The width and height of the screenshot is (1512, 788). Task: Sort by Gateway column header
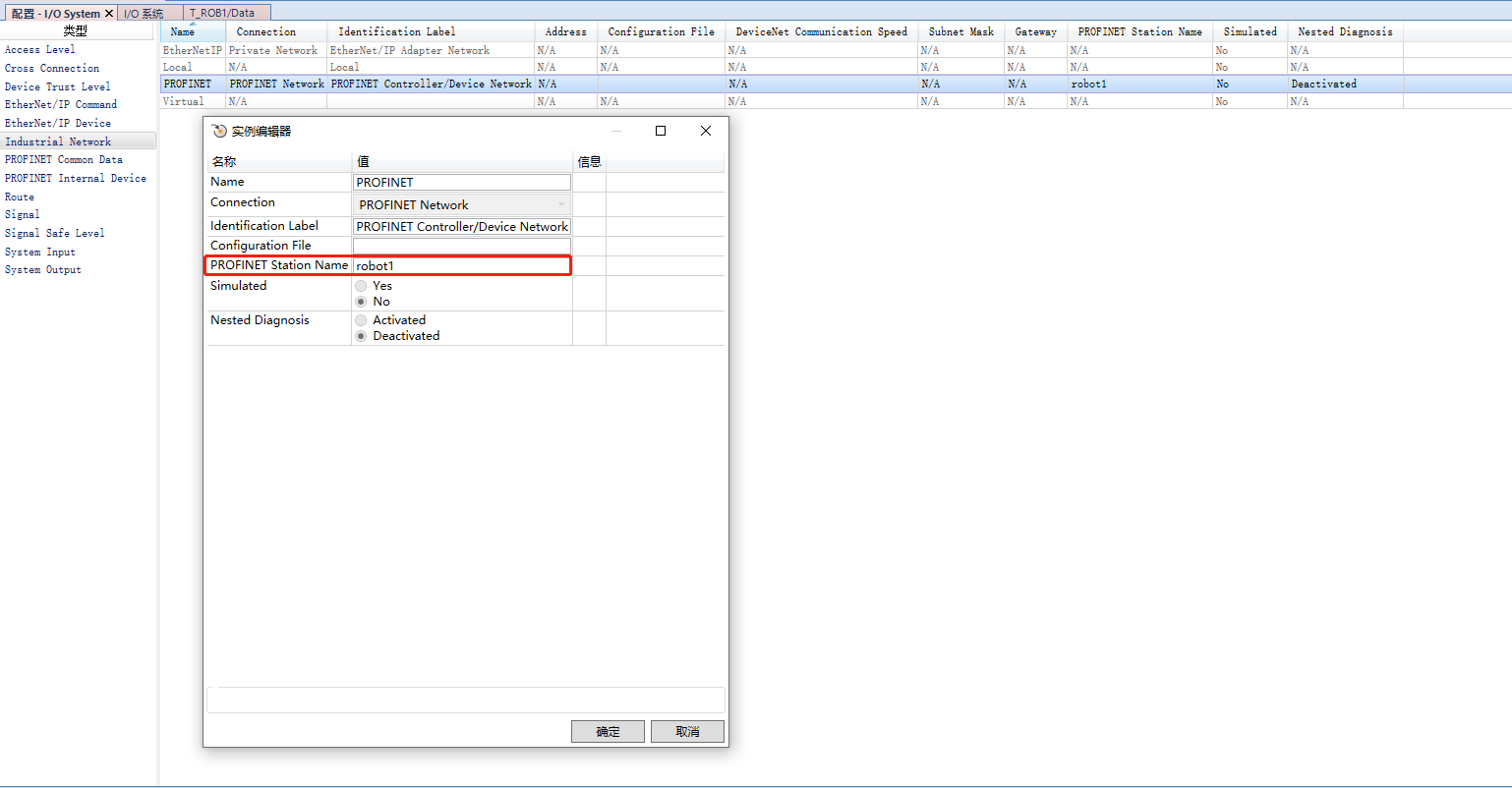coord(1035,31)
